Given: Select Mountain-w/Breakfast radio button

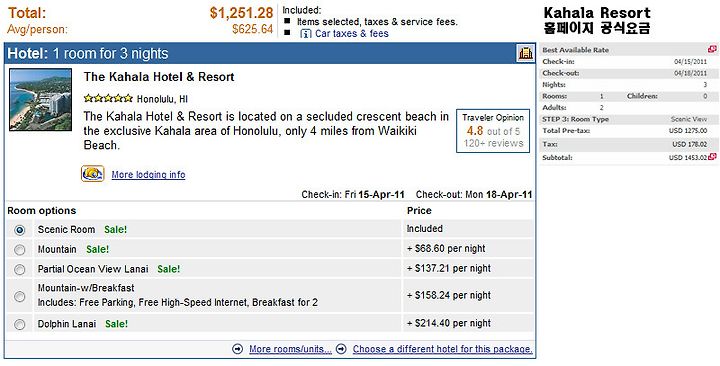Looking at the screenshot, I should 19,296.
